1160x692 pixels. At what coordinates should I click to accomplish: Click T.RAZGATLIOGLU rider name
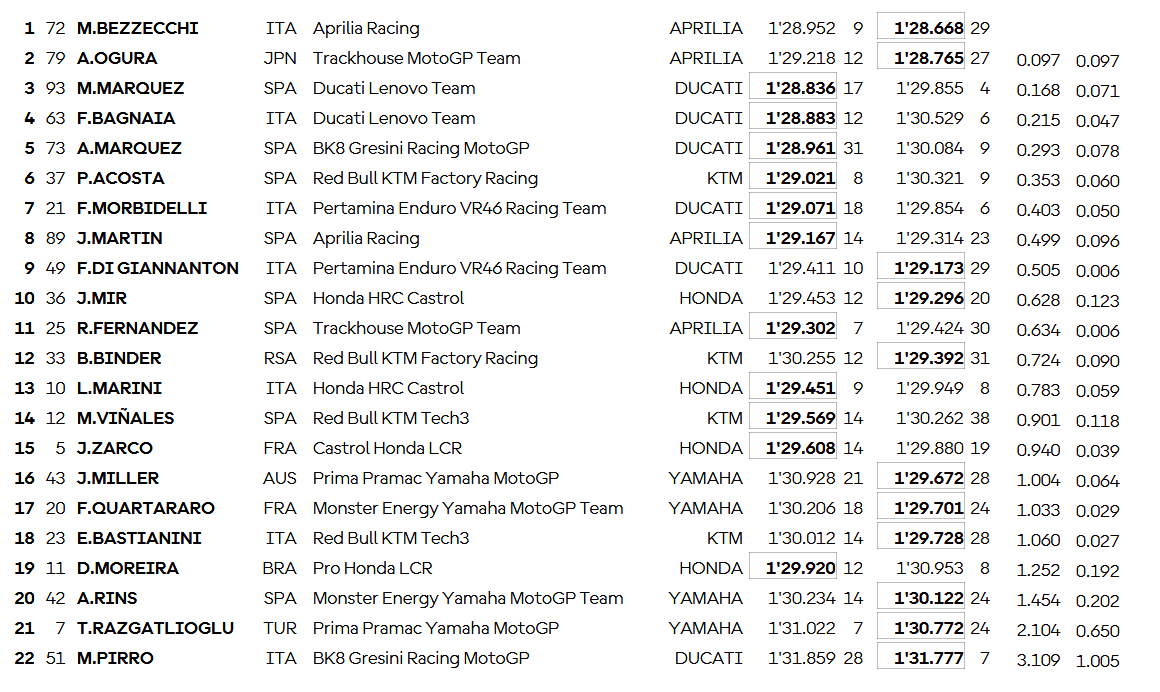pyautogui.click(x=156, y=628)
